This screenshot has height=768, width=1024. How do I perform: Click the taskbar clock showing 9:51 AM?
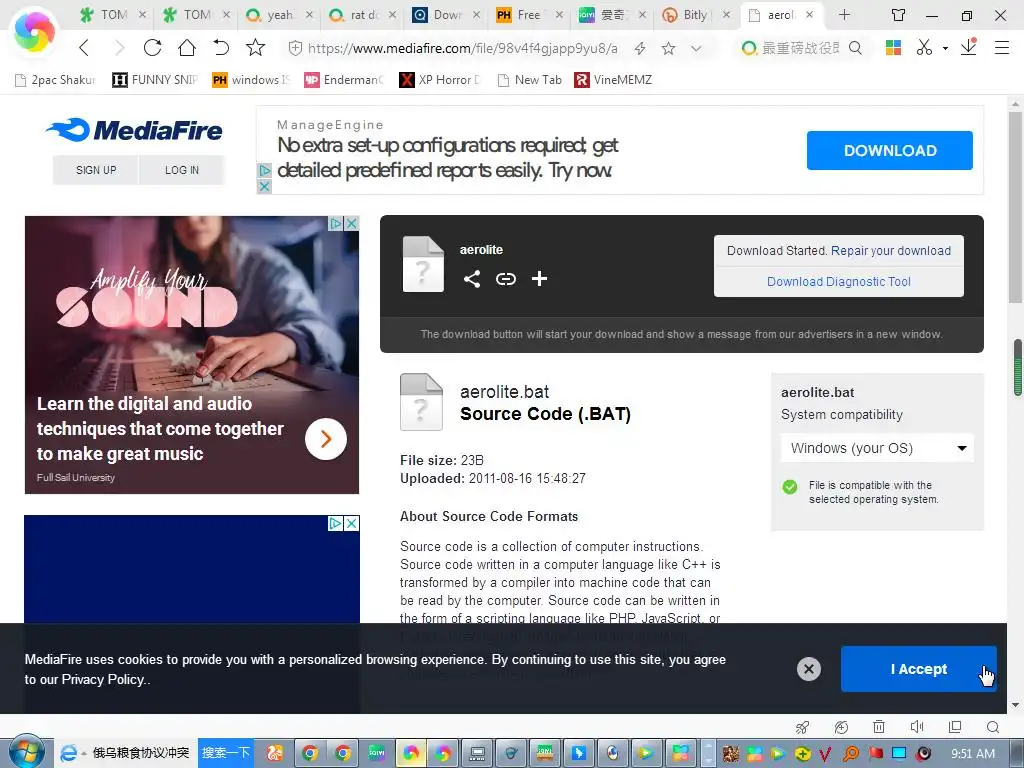(972, 753)
